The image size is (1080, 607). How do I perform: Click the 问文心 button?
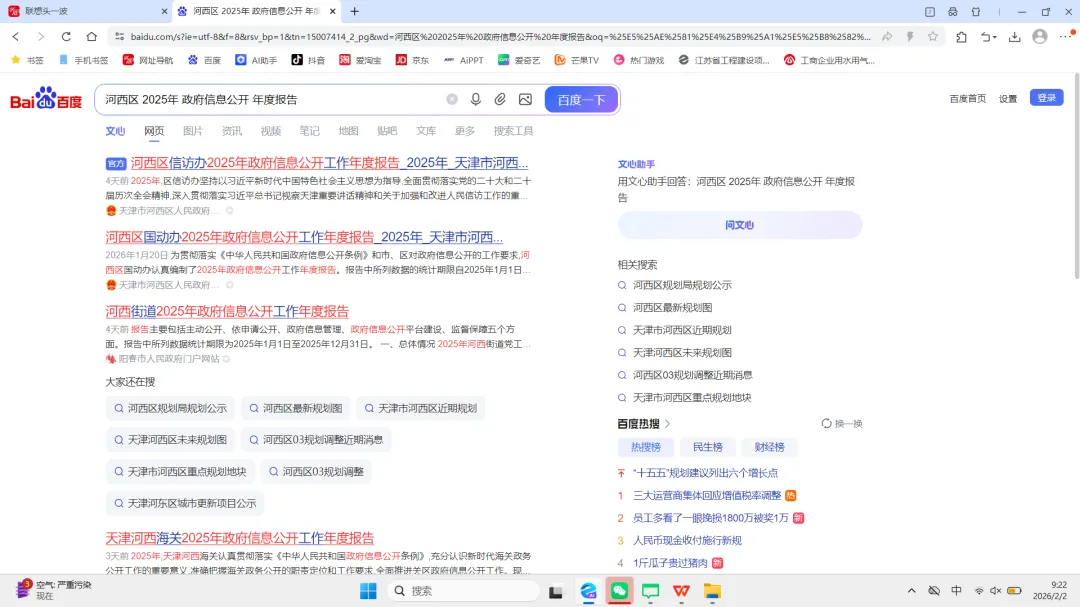740,225
